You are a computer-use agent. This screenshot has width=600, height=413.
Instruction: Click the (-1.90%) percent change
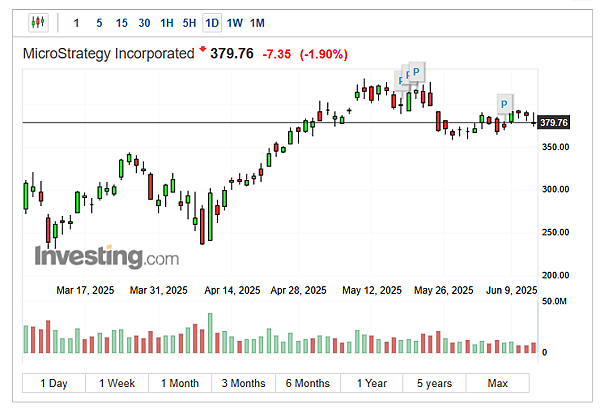324,54
